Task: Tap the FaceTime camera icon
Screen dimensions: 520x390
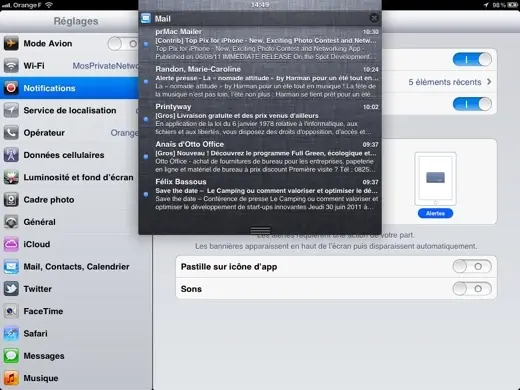Action: point(11,311)
